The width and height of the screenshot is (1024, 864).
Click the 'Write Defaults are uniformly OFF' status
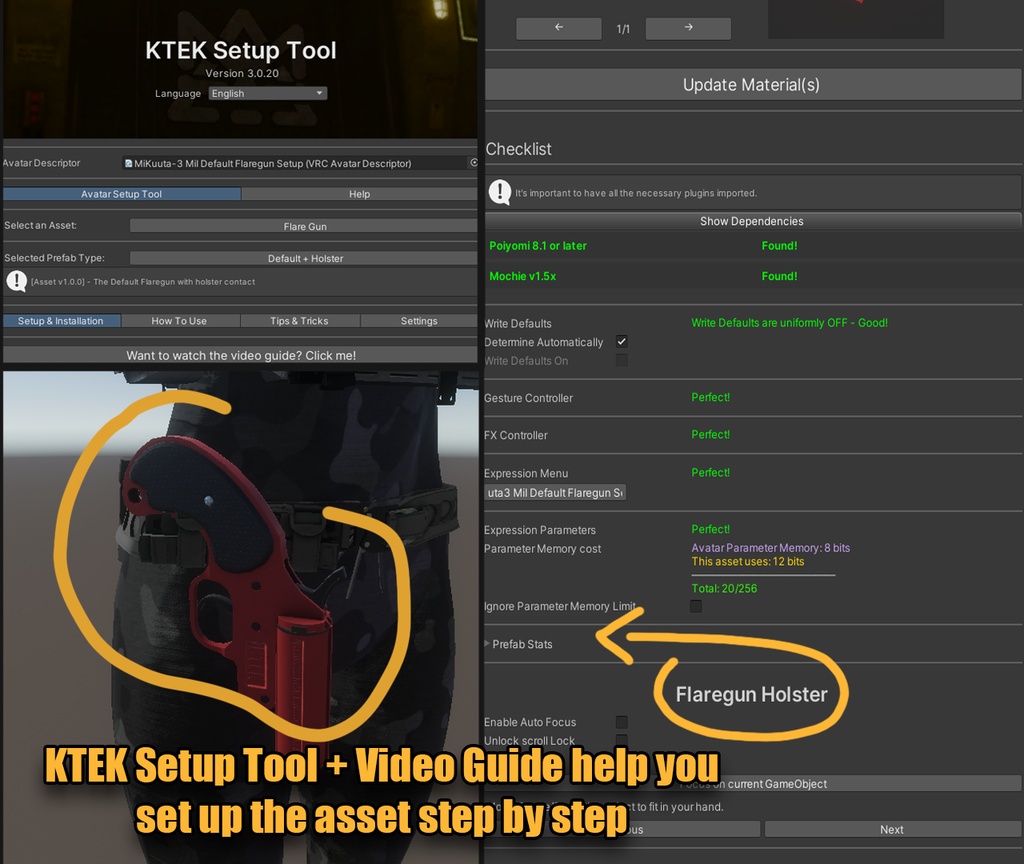(x=790, y=323)
